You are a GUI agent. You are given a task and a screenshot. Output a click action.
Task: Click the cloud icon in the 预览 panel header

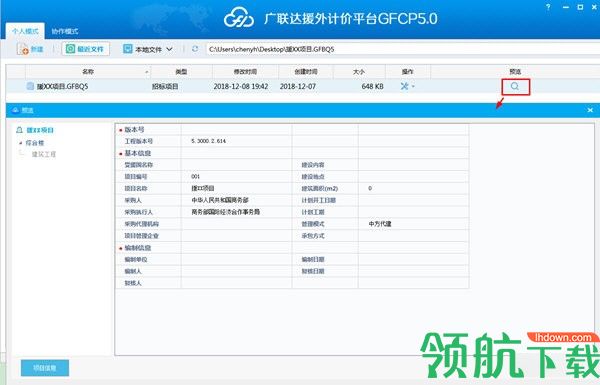(15, 110)
